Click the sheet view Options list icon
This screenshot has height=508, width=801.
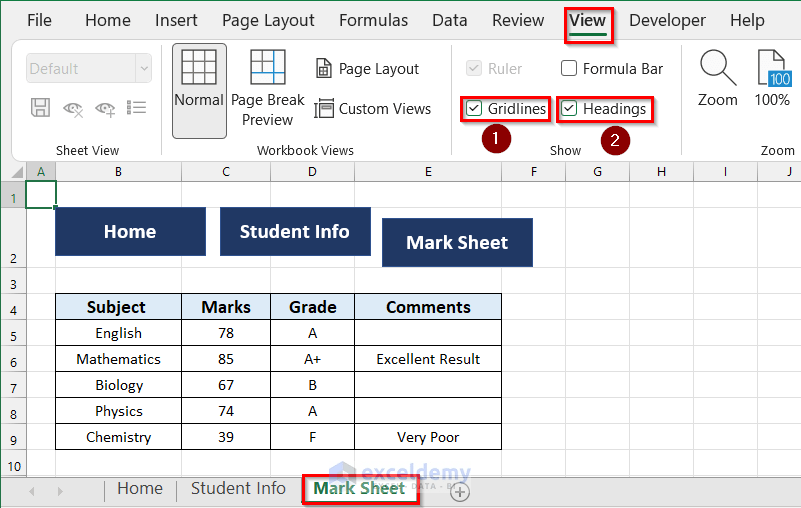pyautogui.click(x=136, y=108)
